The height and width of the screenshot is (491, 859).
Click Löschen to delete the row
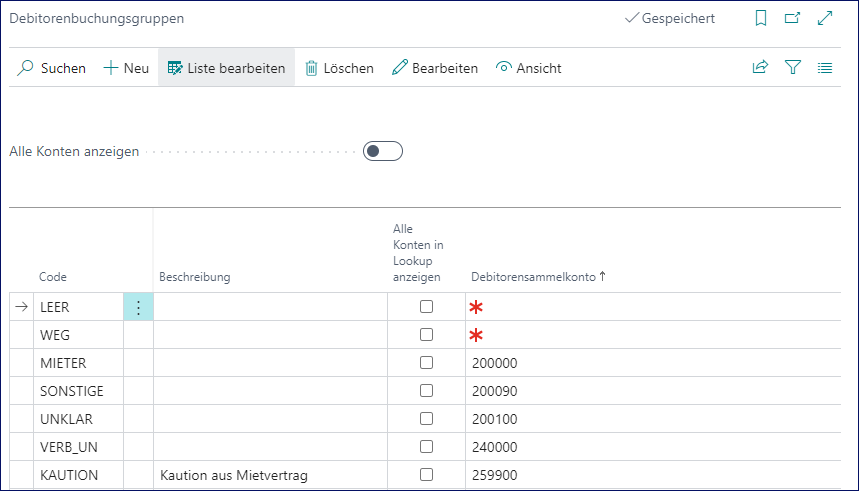pos(339,68)
